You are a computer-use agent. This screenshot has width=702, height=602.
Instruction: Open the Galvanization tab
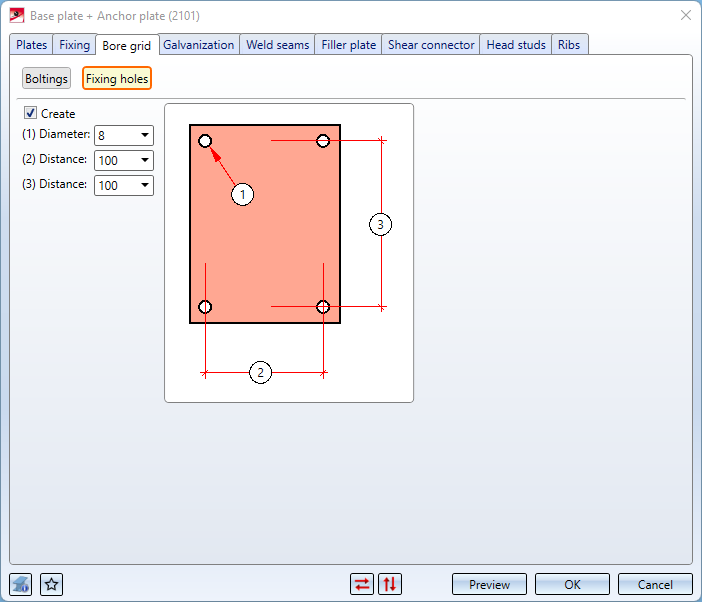pyautogui.click(x=199, y=45)
